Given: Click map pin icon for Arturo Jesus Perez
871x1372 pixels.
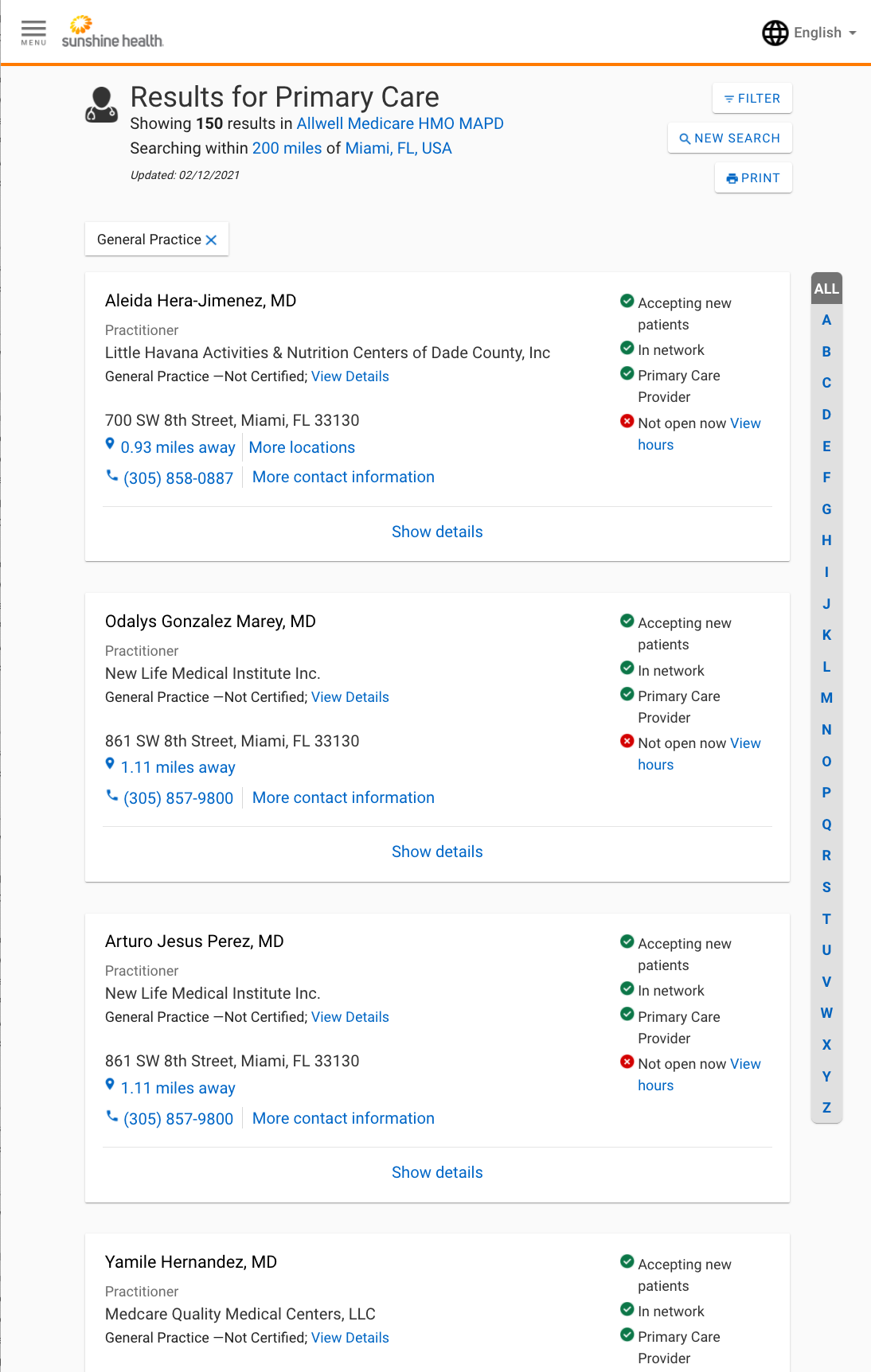Looking at the screenshot, I should pos(110,1085).
